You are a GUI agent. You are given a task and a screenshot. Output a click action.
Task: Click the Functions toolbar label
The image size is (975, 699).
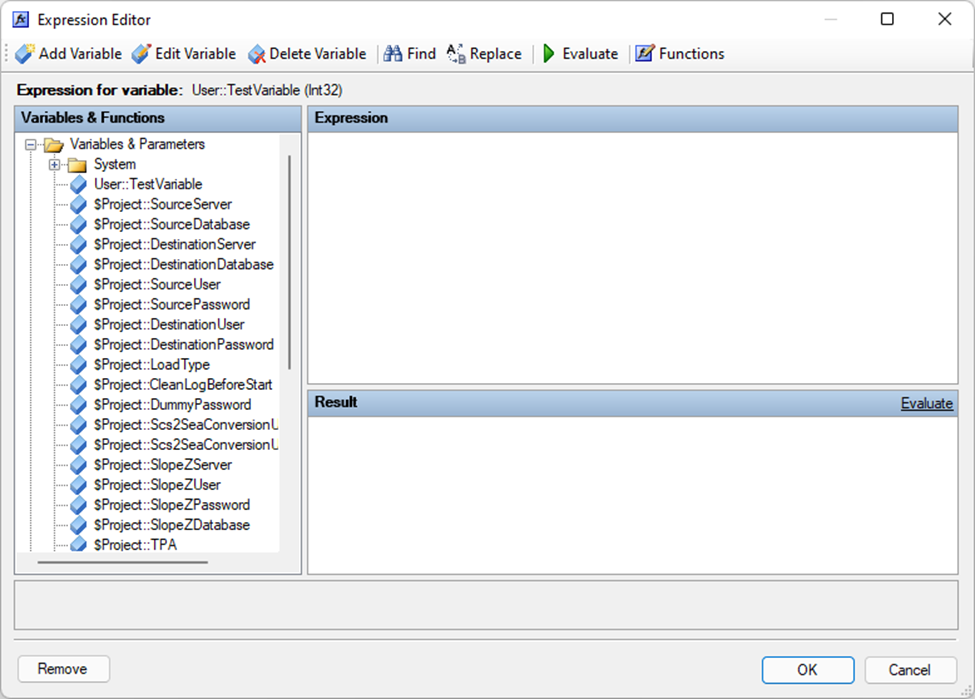pos(691,53)
